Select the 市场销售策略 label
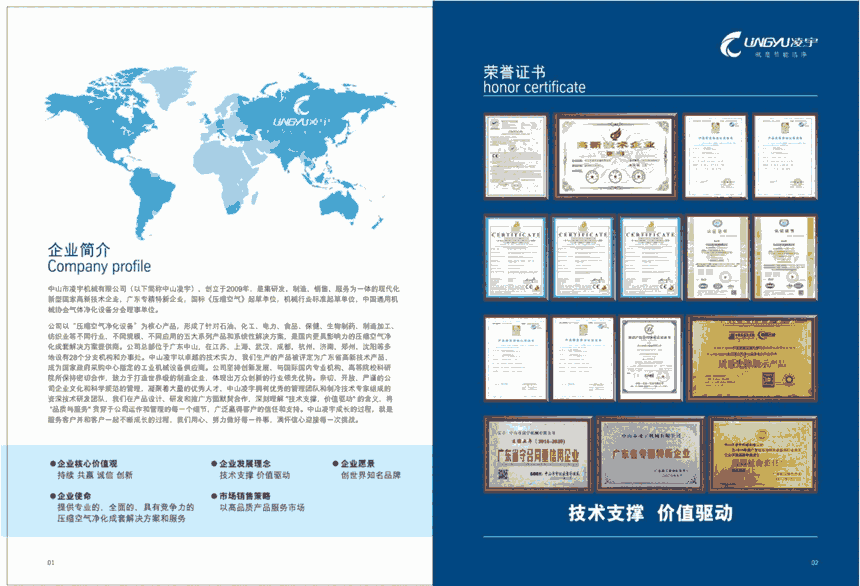 coord(245,496)
